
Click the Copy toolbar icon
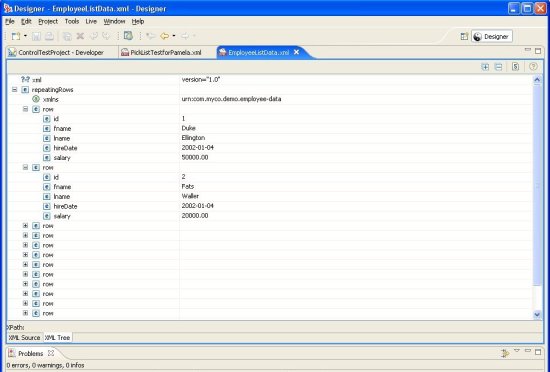click(x=67, y=36)
